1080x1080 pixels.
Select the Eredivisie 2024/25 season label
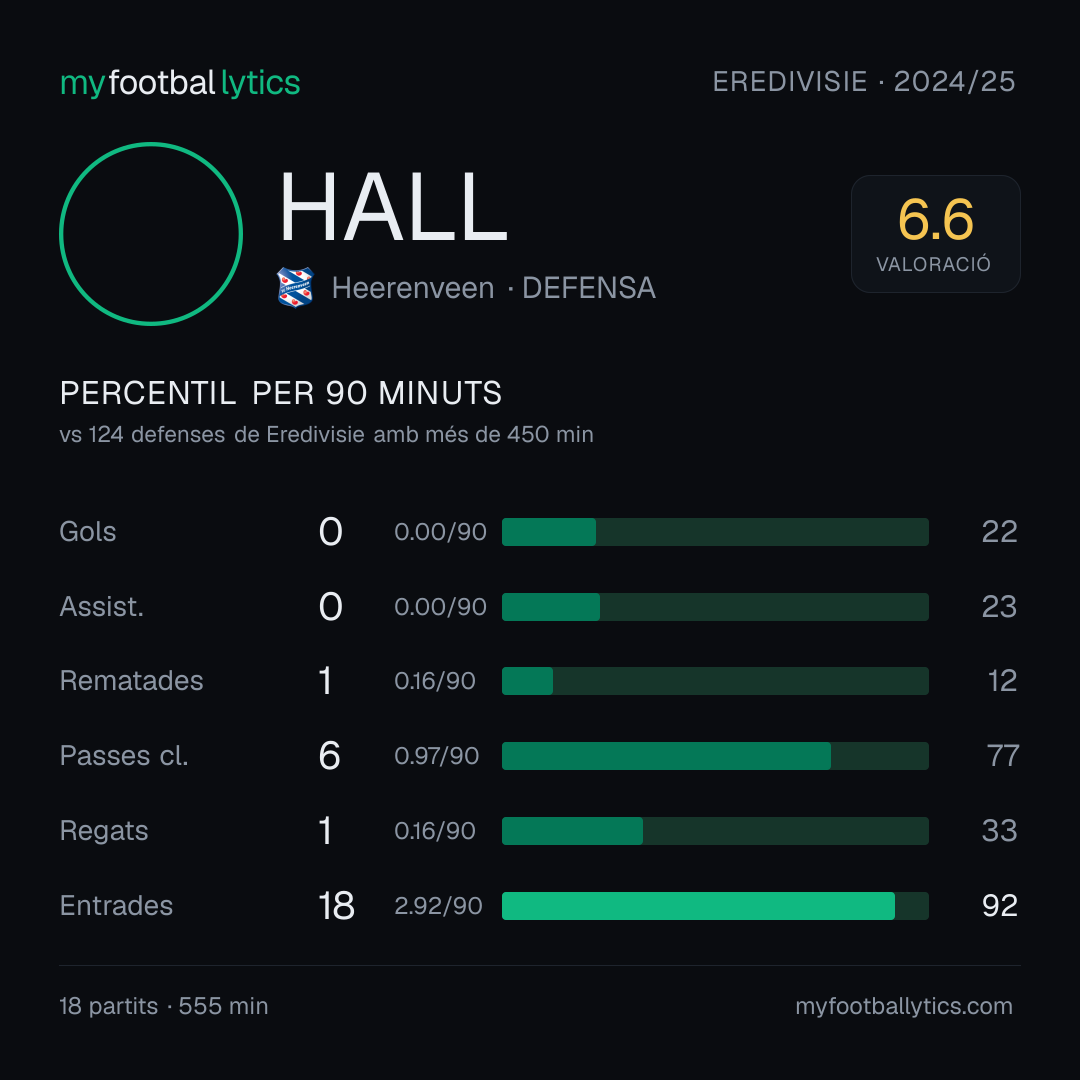[x=864, y=82]
